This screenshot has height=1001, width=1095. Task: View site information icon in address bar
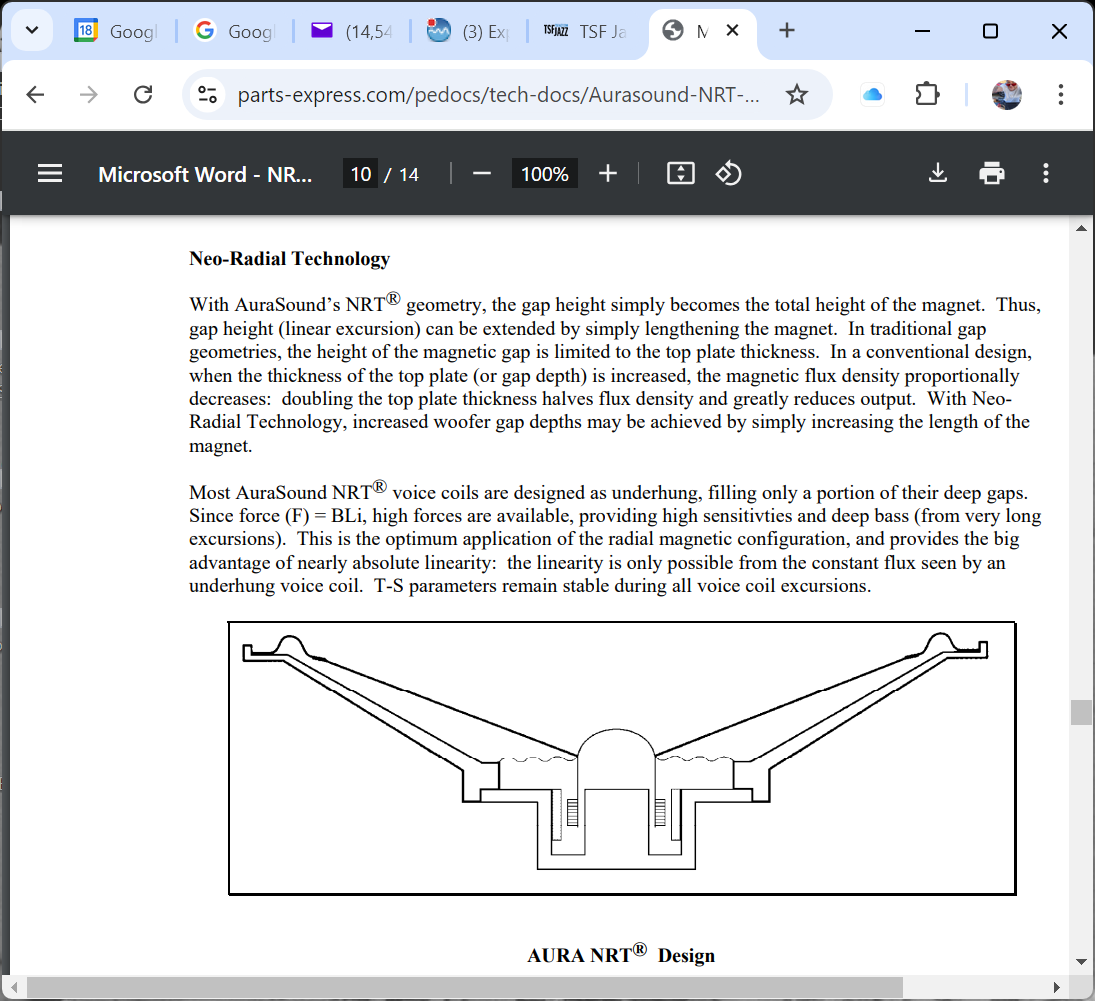tap(207, 94)
